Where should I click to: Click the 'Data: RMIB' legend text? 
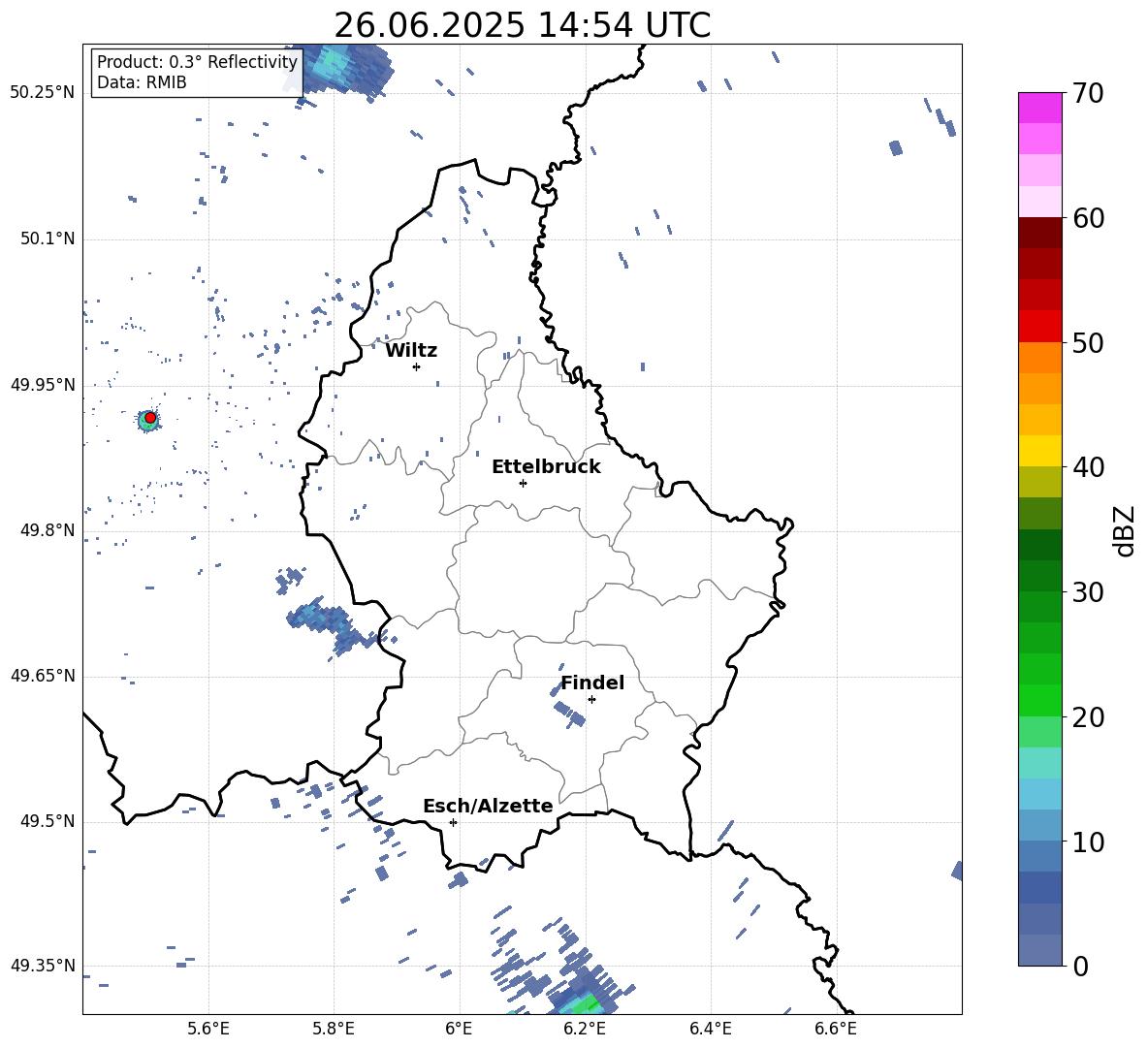point(142,82)
